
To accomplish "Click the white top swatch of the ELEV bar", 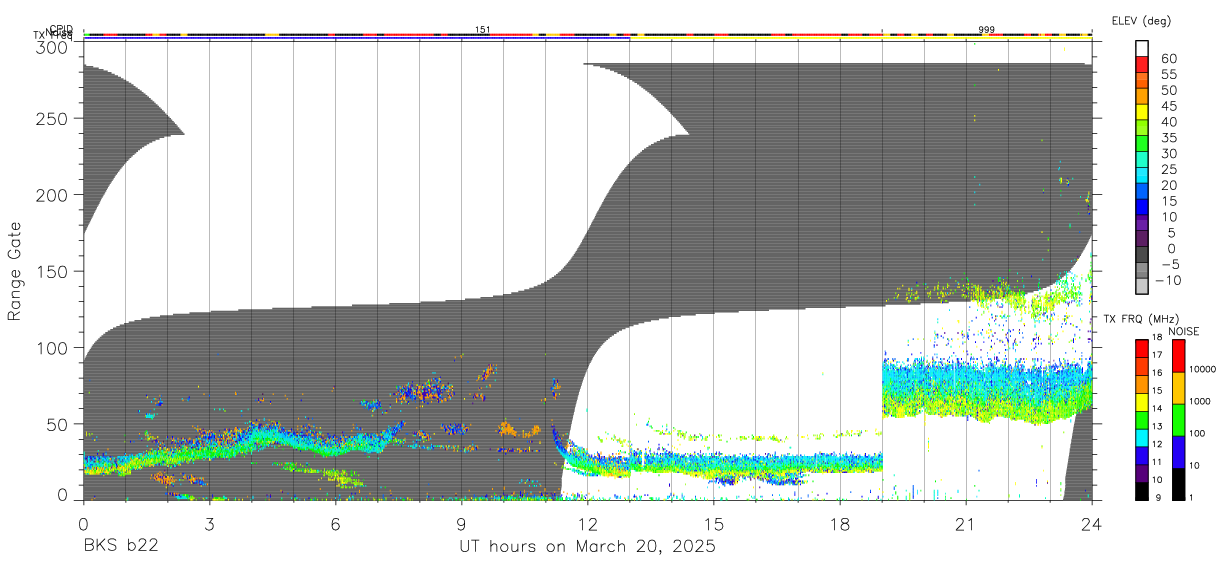I will pyautogui.click(x=1142, y=48).
